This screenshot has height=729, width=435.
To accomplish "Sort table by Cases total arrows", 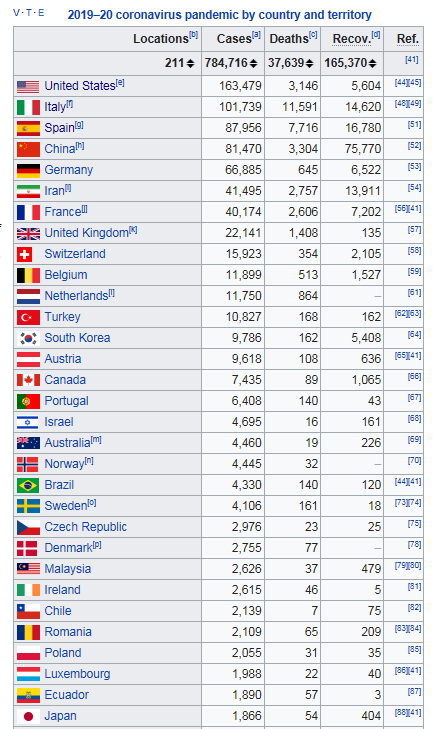I will click(253, 63).
